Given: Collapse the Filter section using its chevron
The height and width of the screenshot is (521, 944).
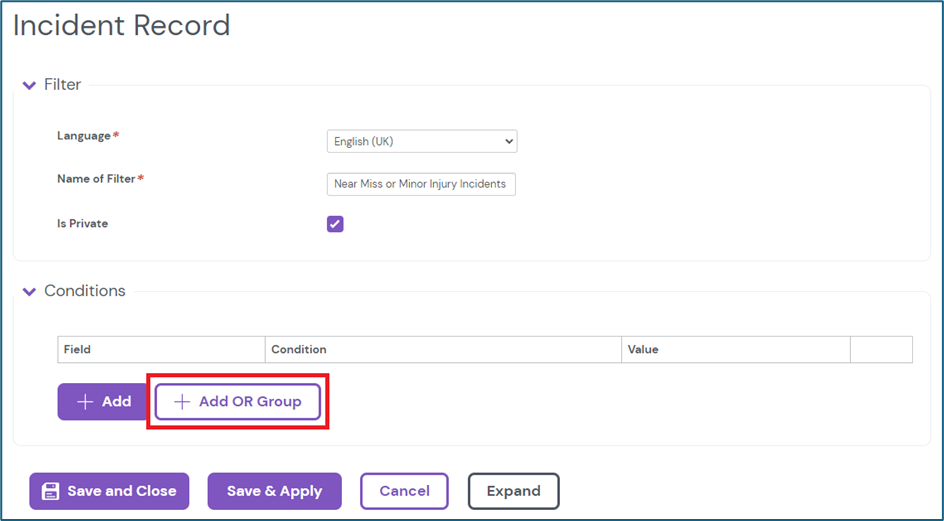Looking at the screenshot, I should (x=29, y=86).
